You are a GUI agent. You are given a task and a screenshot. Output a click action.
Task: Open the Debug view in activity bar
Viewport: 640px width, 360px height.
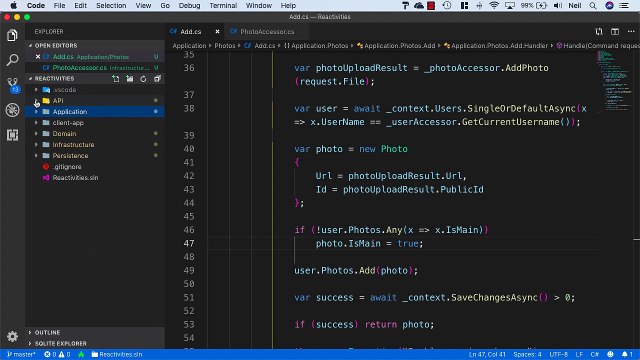tap(12, 110)
